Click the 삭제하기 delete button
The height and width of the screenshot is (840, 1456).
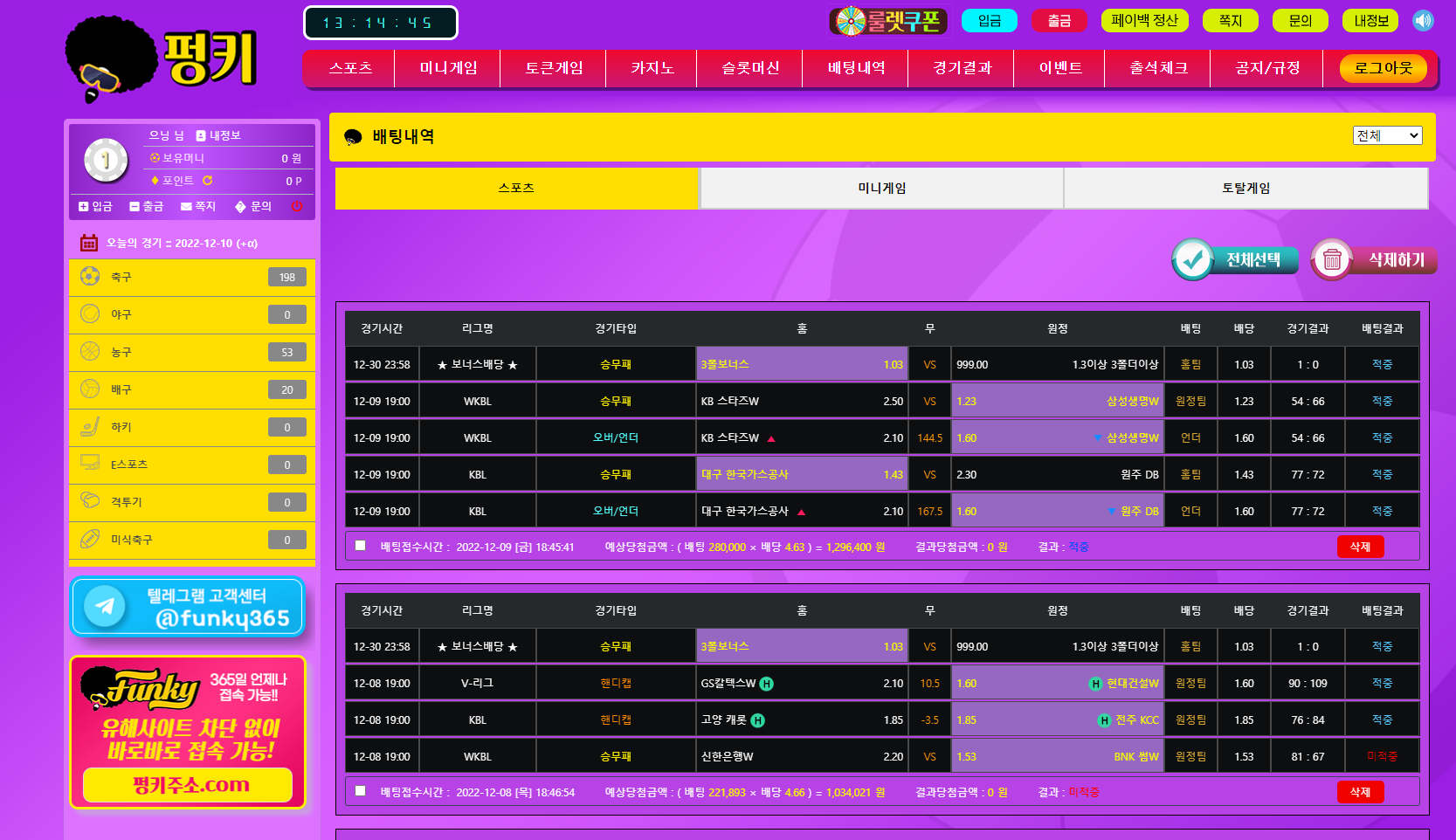point(1374,259)
